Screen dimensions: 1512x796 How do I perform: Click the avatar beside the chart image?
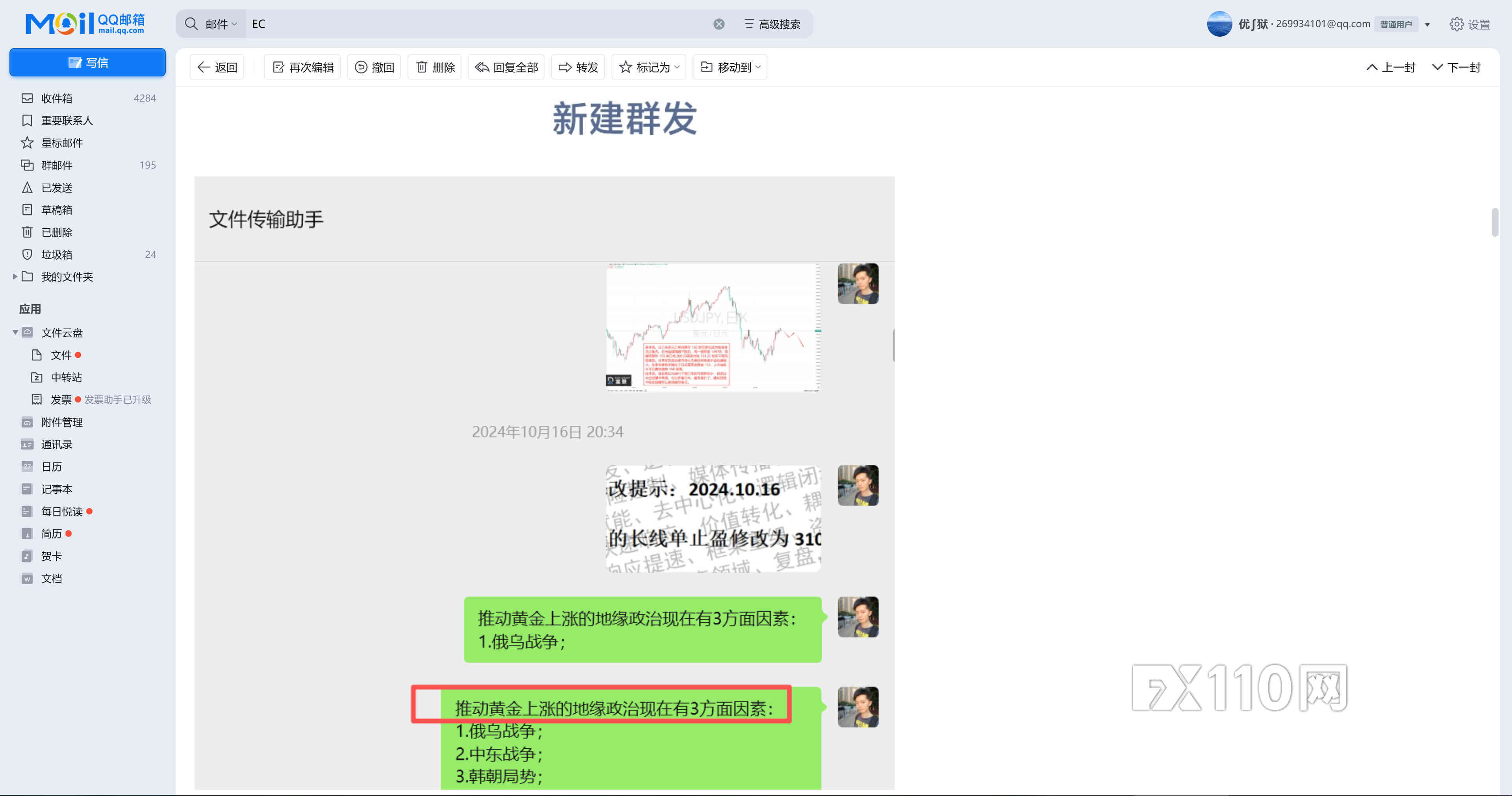858,284
